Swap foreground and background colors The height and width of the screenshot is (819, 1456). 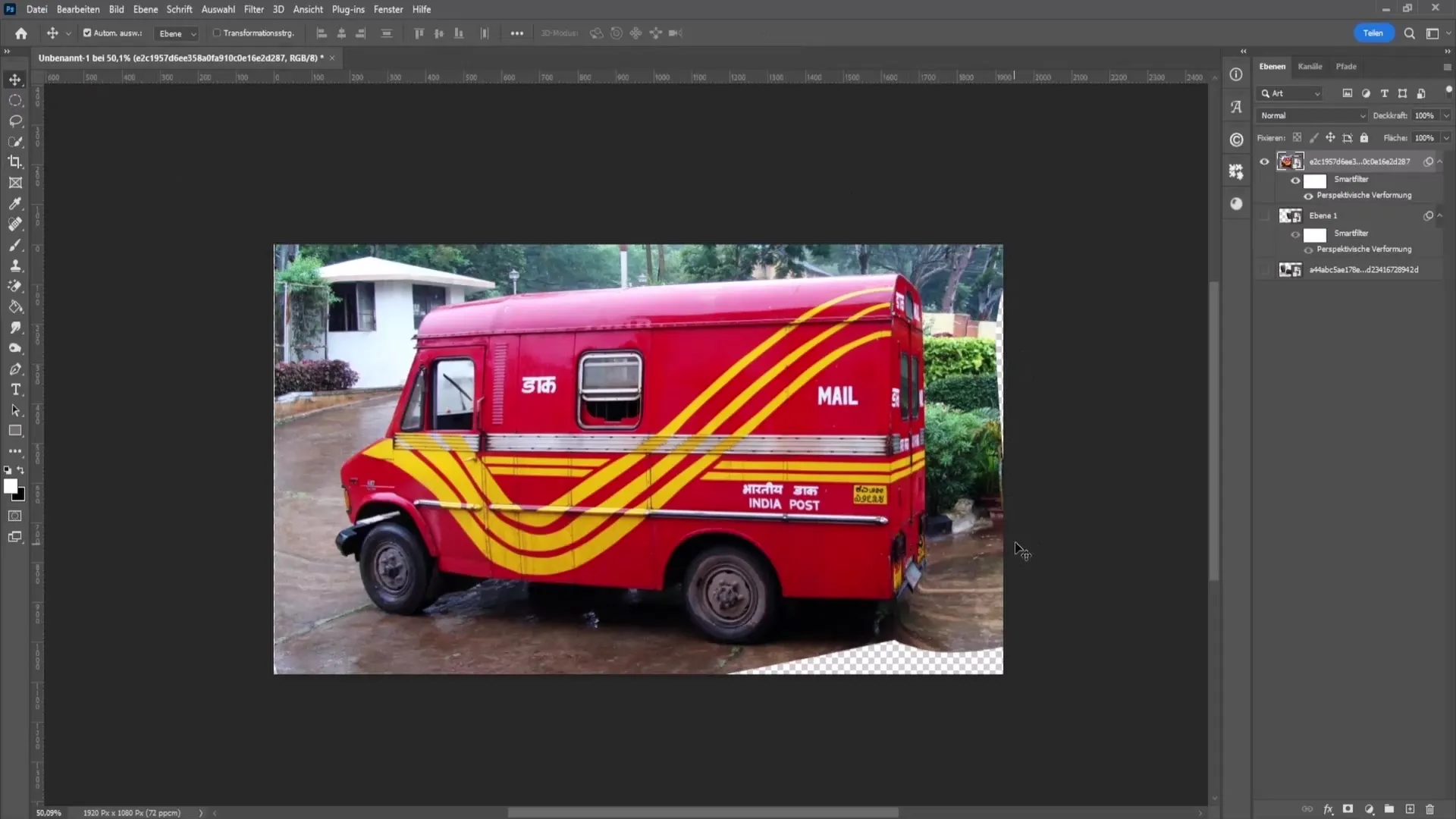(x=20, y=470)
